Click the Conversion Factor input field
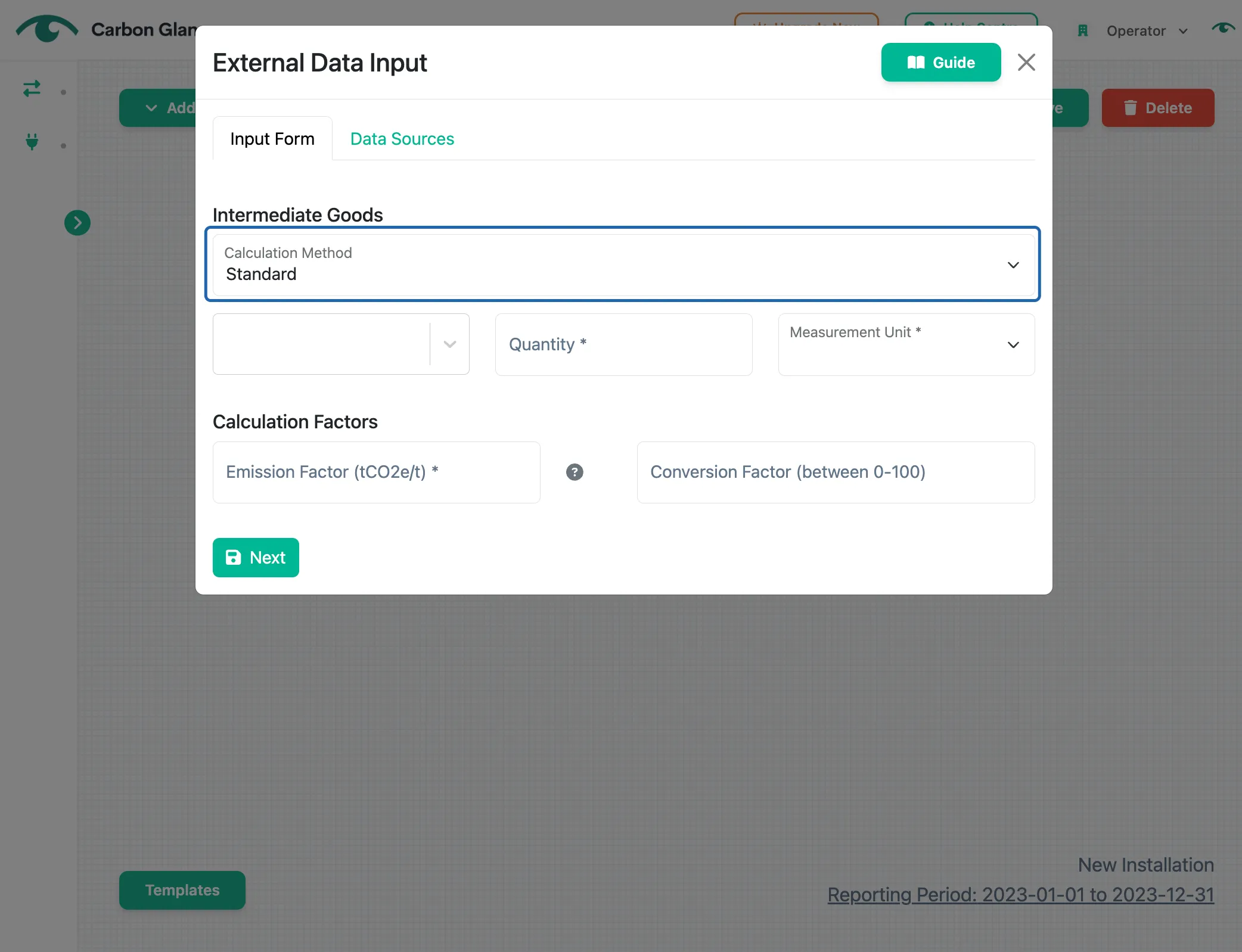This screenshot has height=952, width=1242. click(836, 472)
